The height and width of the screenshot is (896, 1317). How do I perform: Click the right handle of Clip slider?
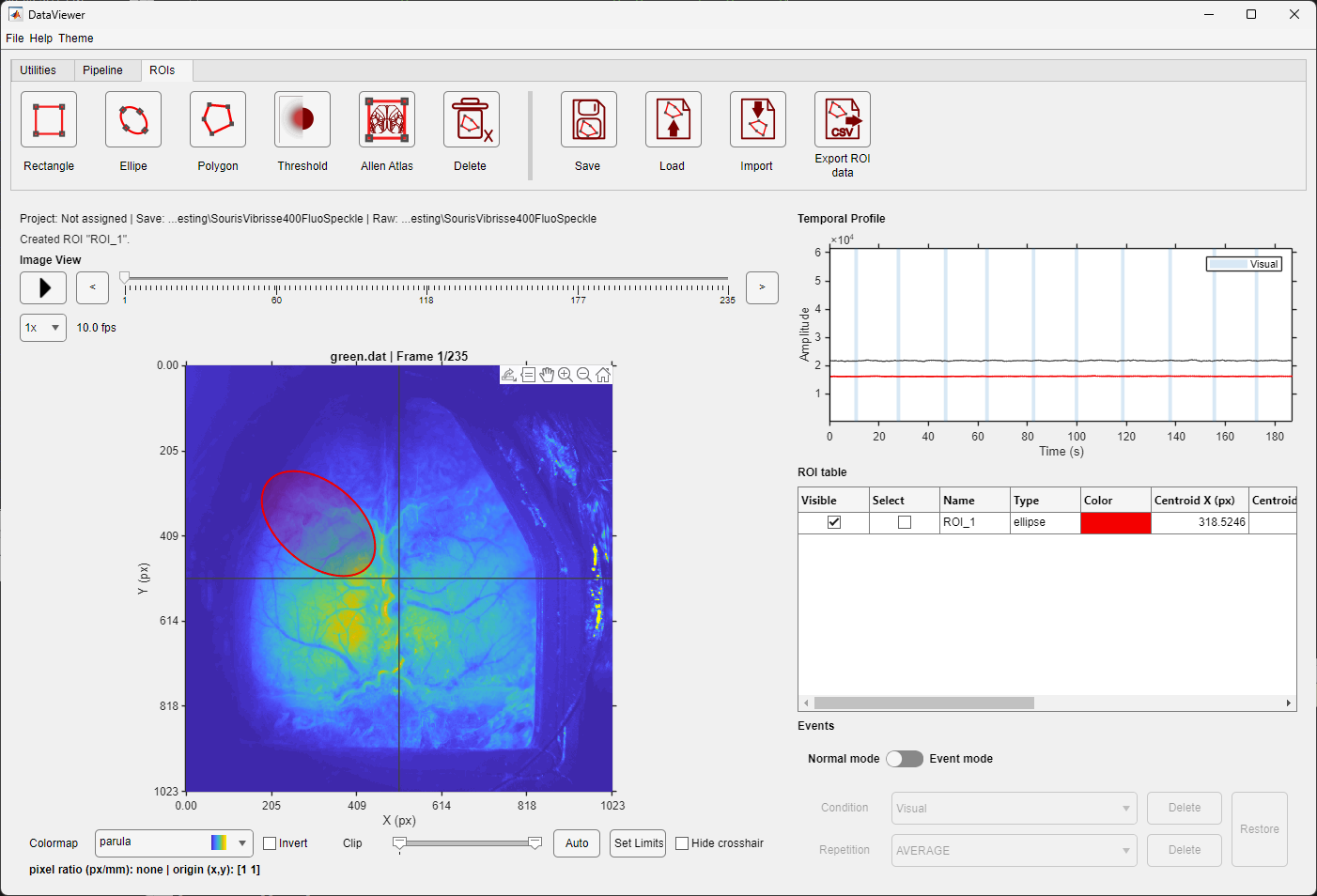[x=535, y=843]
